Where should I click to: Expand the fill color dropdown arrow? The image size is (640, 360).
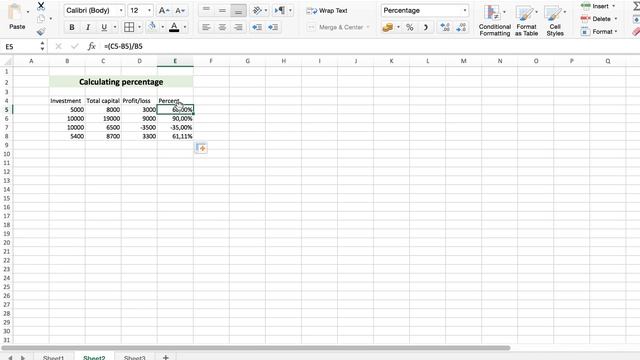[x=162, y=27]
